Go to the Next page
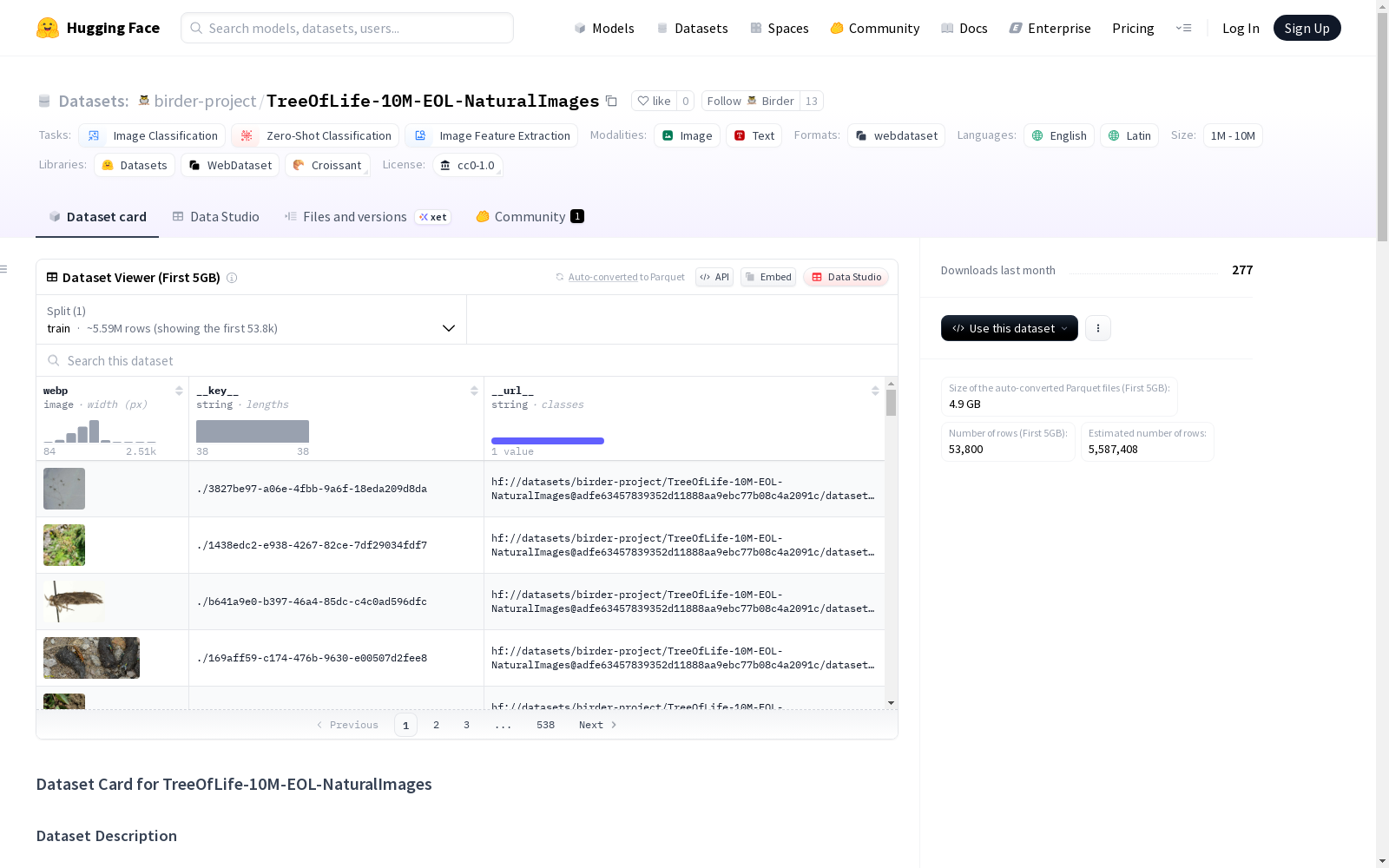 pyautogui.click(x=598, y=725)
